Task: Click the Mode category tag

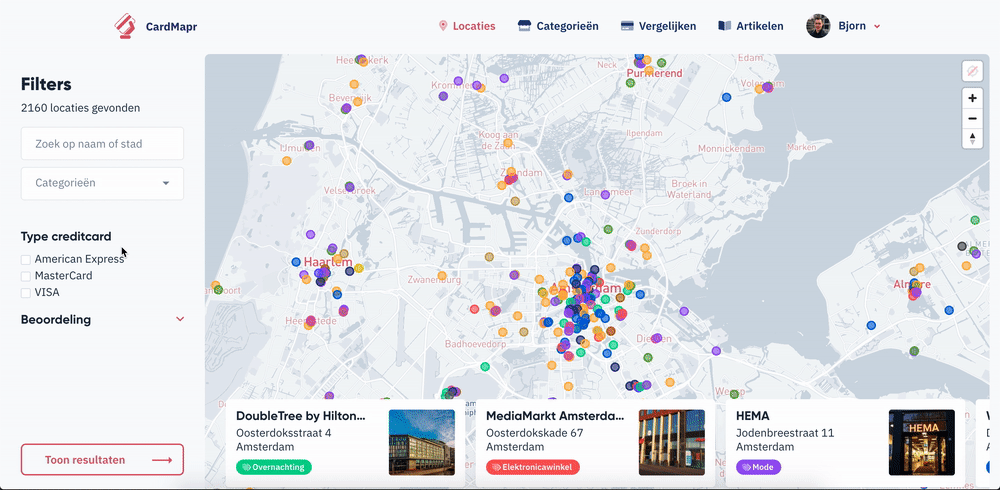Action: [758, 467]
